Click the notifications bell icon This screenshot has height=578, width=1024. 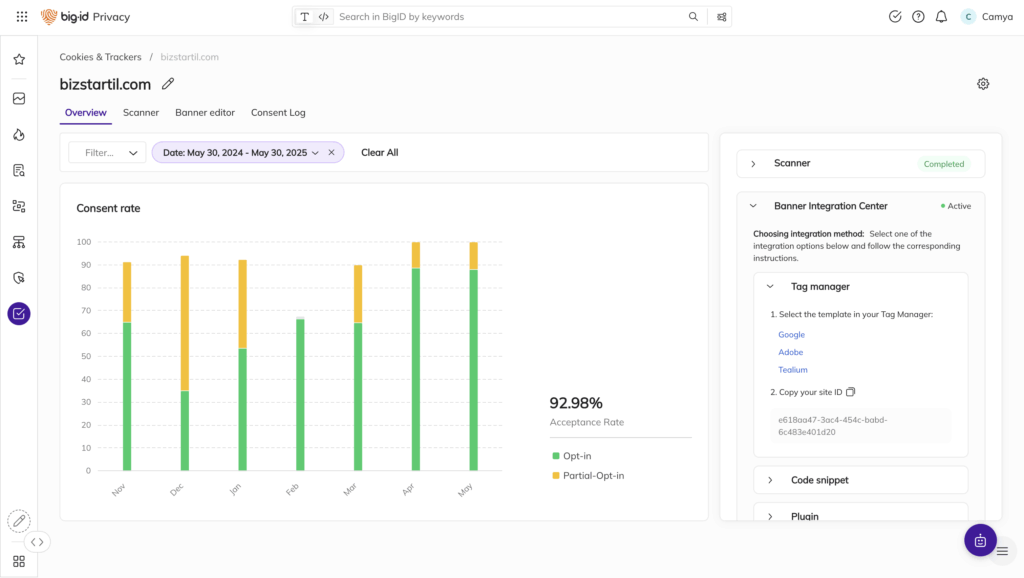[x=941, y=17]
